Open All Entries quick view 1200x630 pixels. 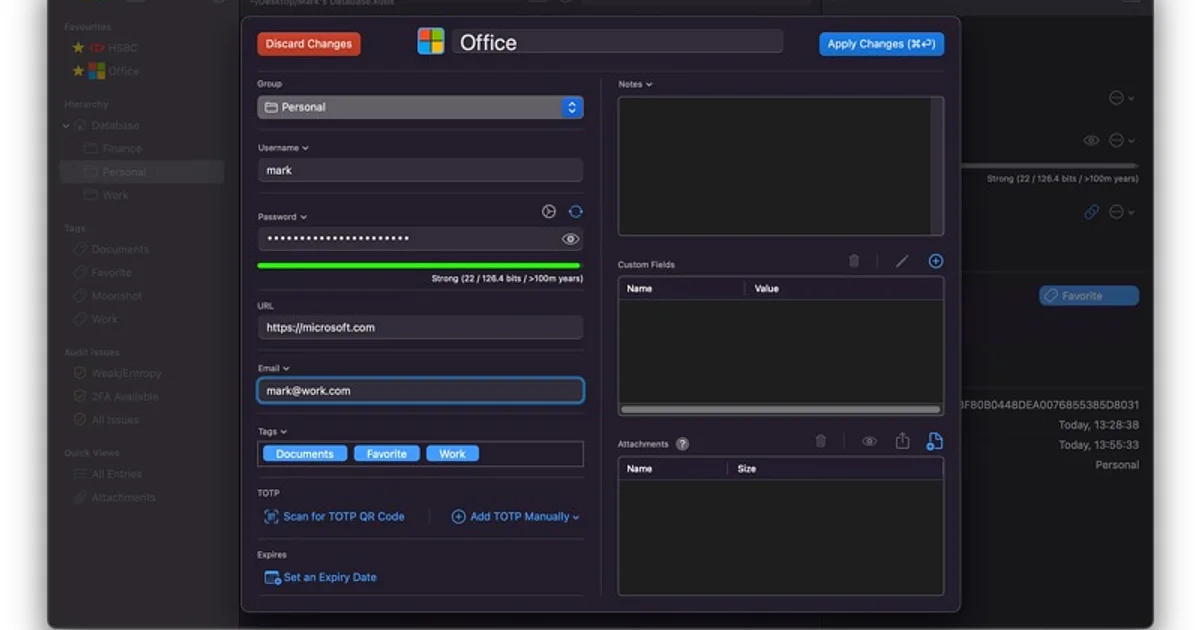[108, 474]
